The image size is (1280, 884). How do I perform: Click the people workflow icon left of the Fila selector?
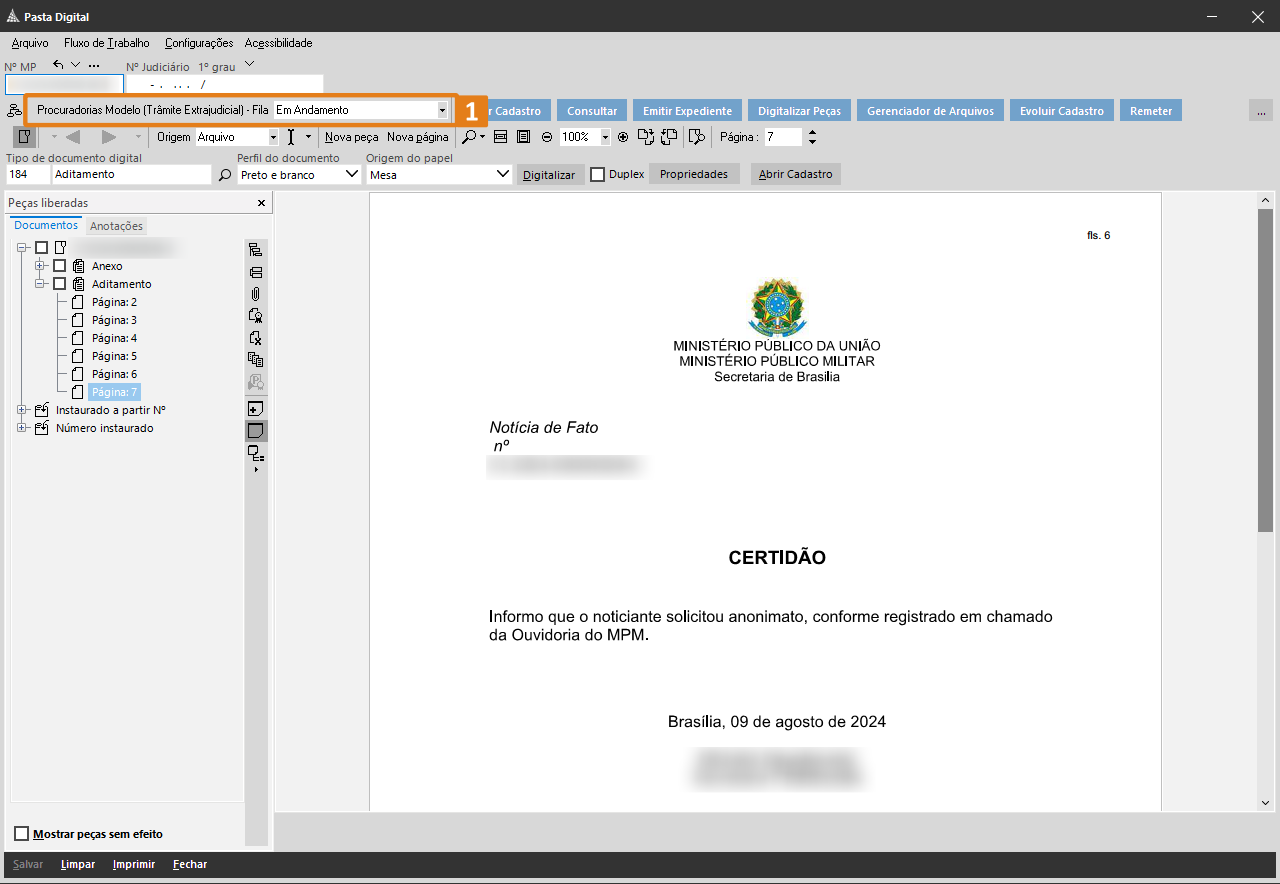pos(14,110)
